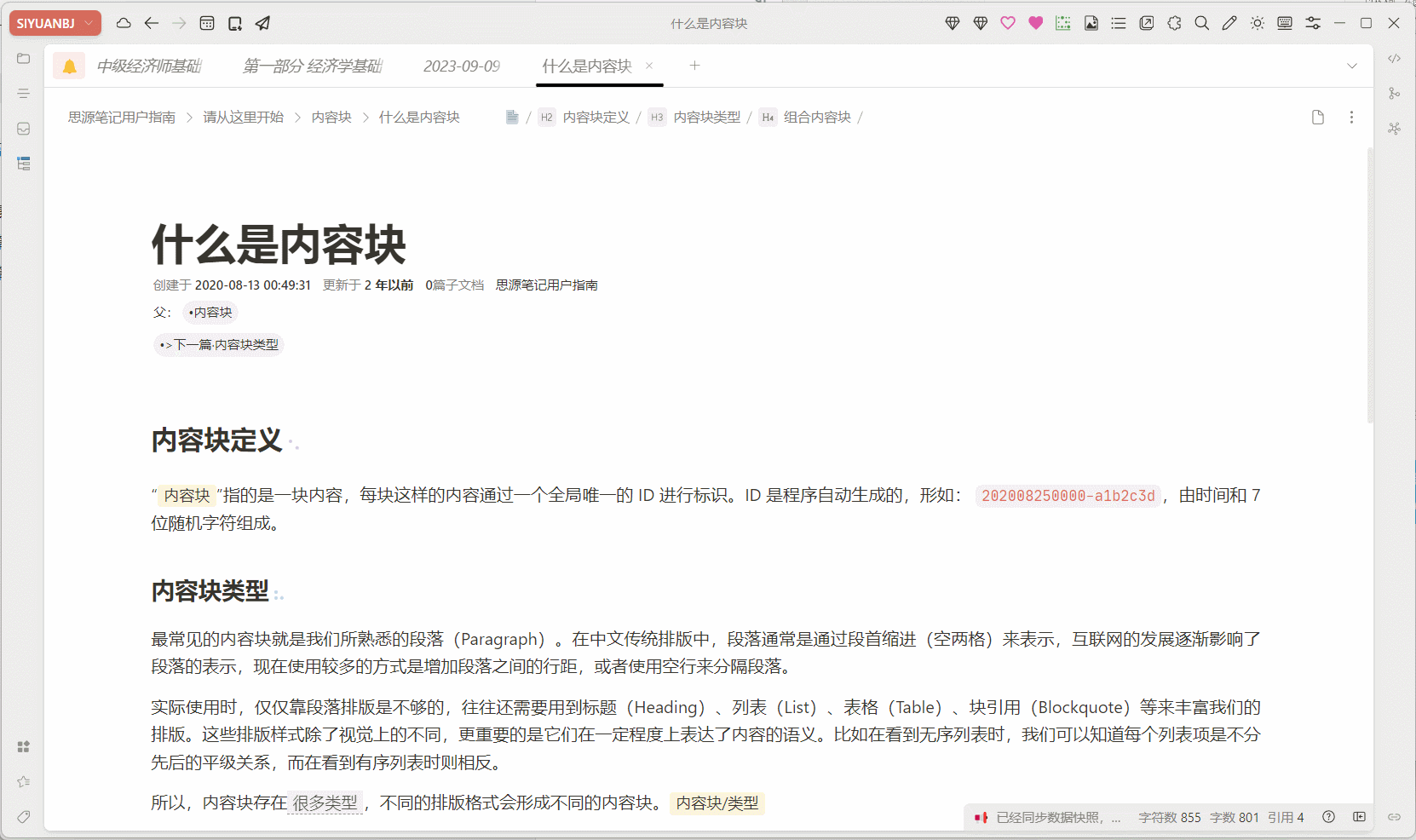Open the graph view from the right sidebar

tap(1395, 128)
